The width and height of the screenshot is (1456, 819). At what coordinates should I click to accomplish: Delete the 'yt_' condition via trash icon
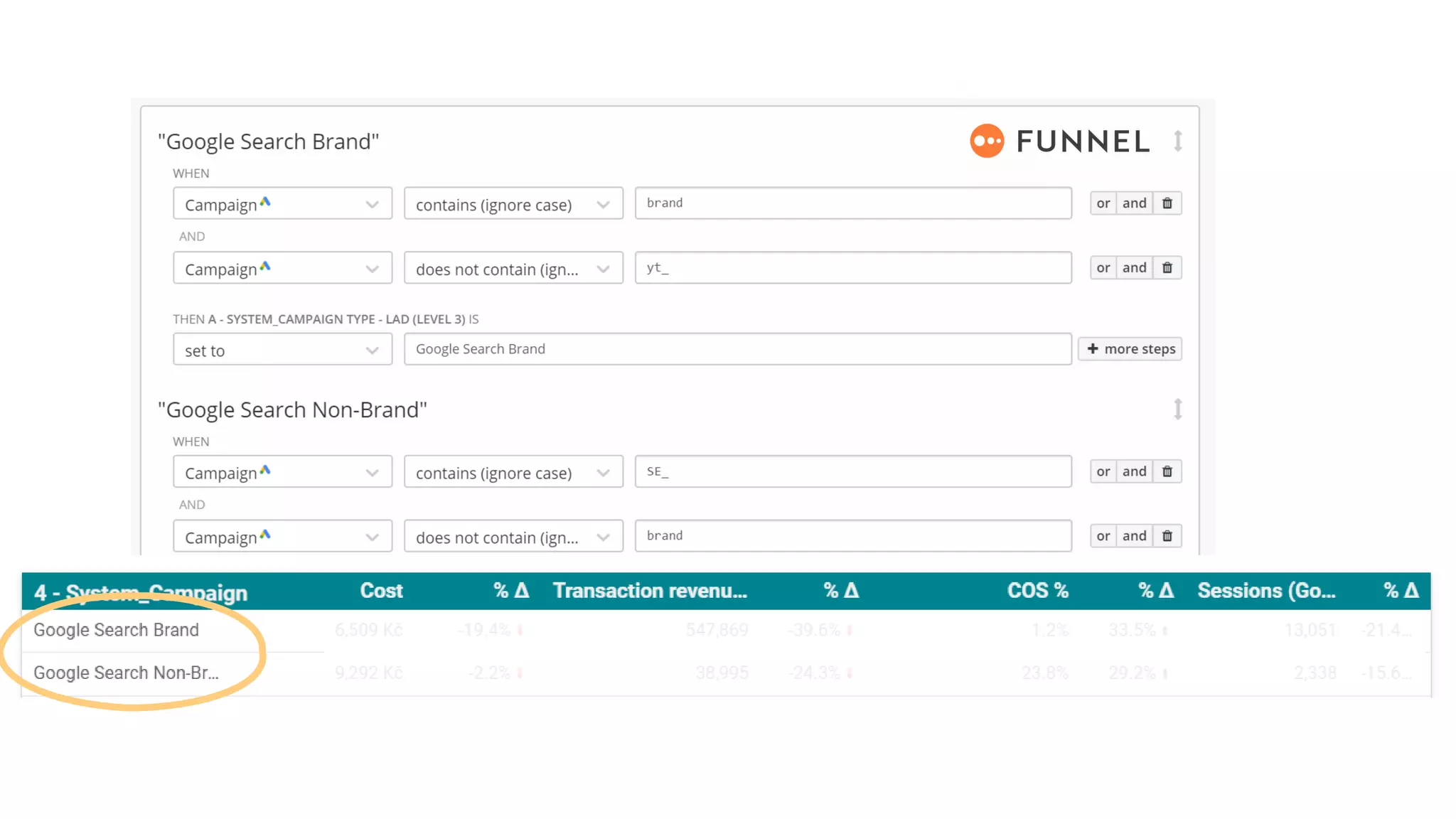click(1167, 268)
